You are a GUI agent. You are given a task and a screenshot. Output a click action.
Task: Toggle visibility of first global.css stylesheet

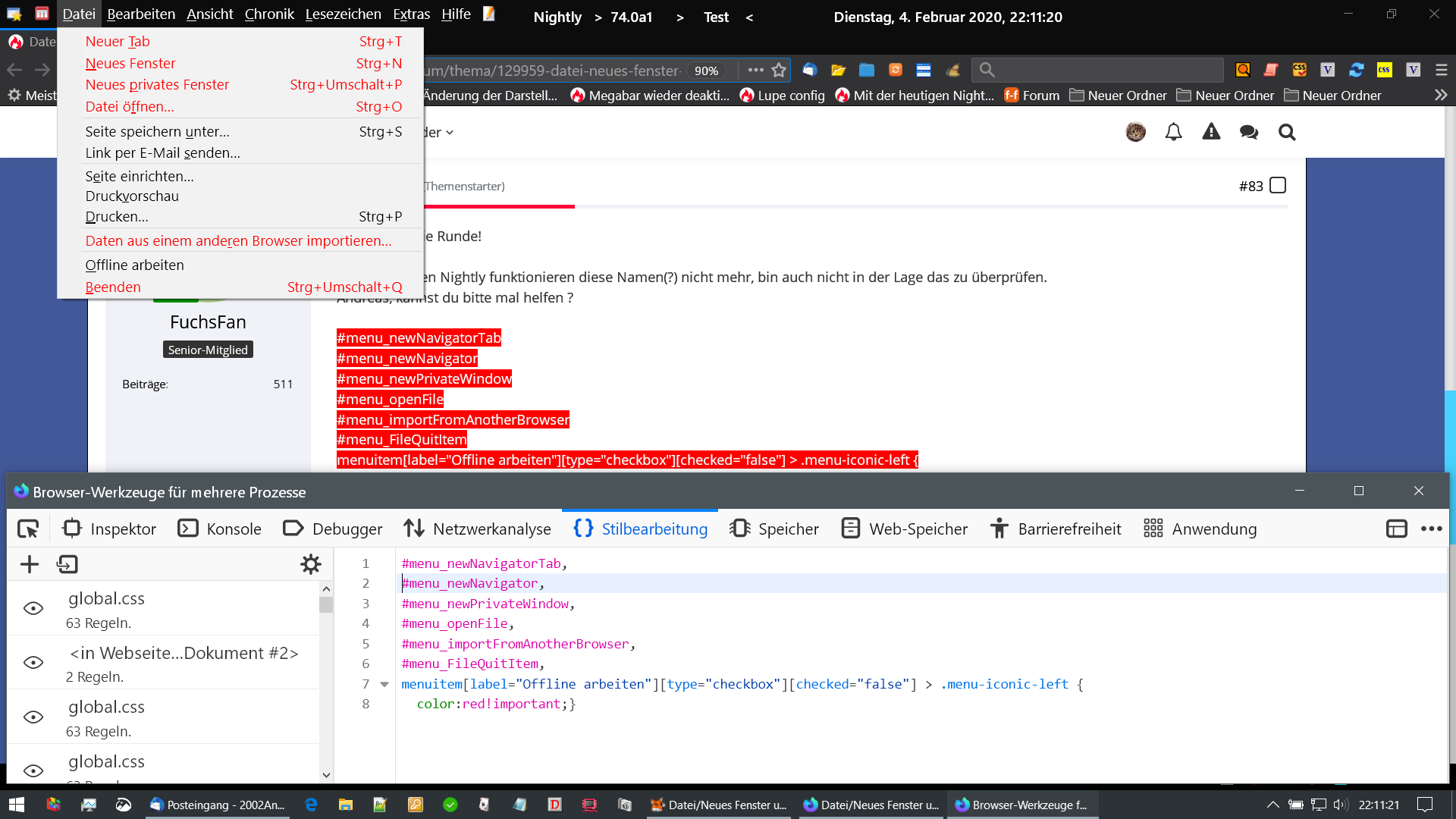pyautogui.click(x=33, y=608)
